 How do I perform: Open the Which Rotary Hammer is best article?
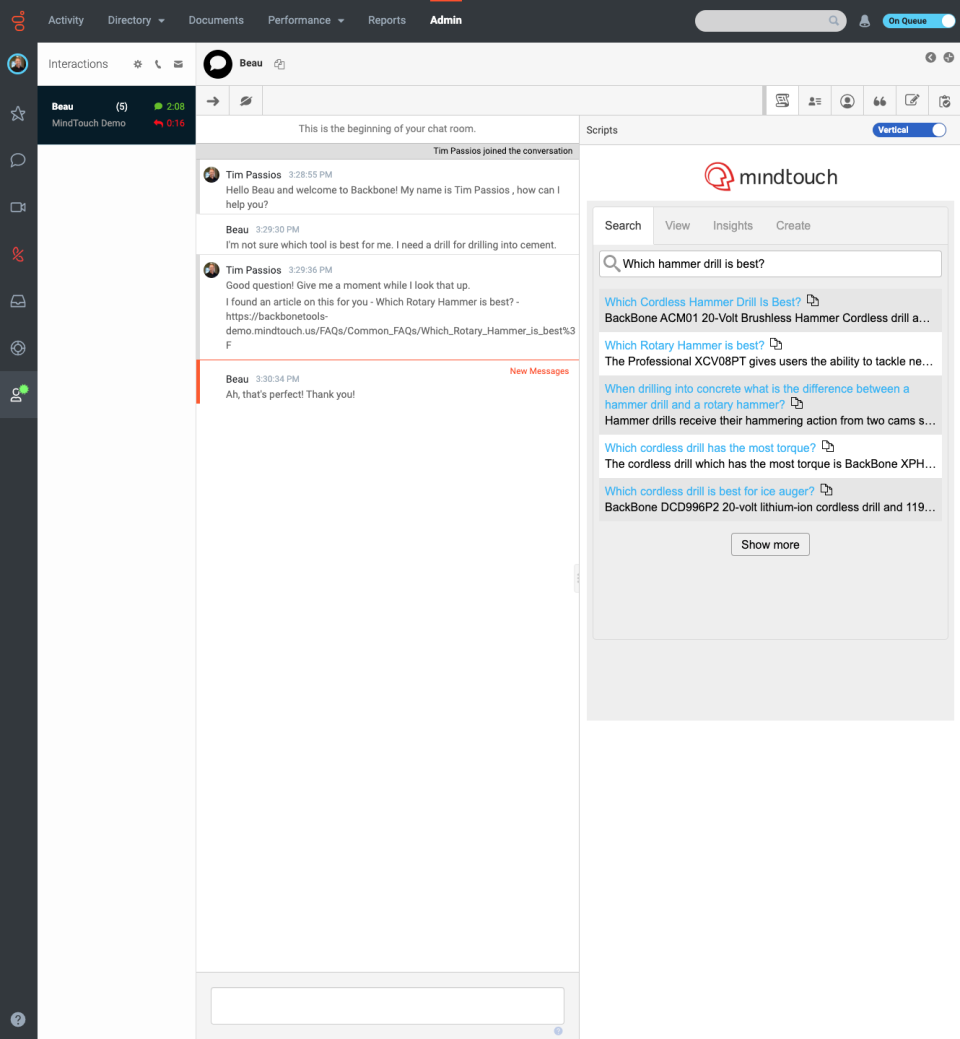(x=684, y=345)
